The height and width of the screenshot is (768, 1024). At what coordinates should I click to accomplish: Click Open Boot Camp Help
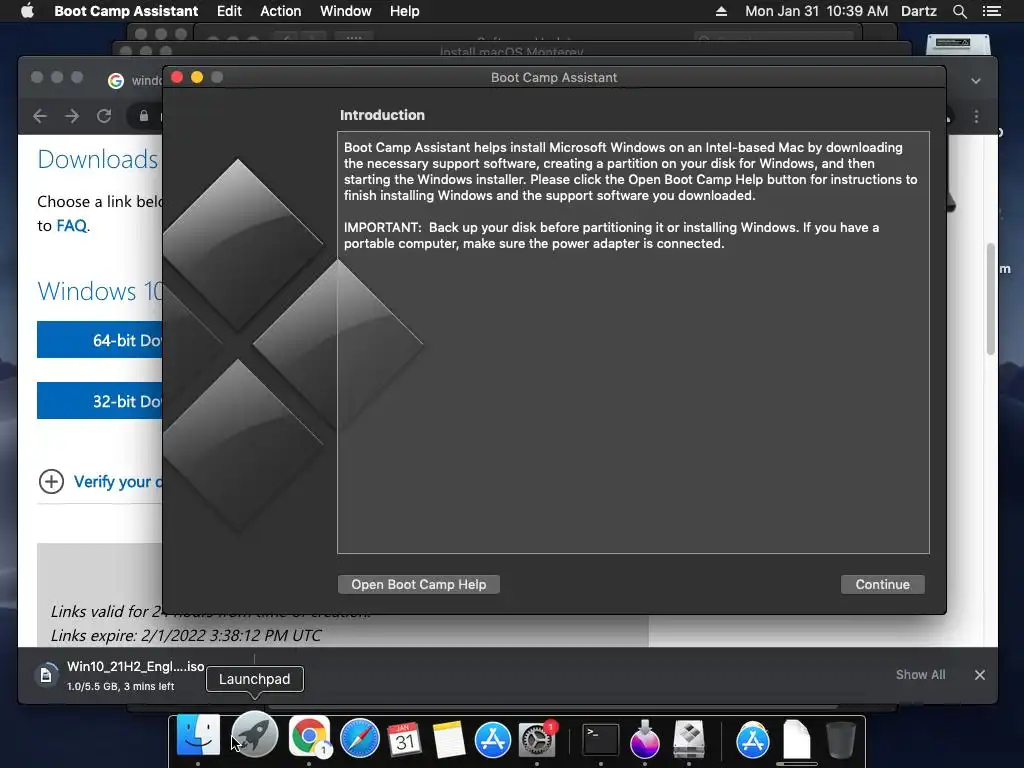[x=419, y=584]
